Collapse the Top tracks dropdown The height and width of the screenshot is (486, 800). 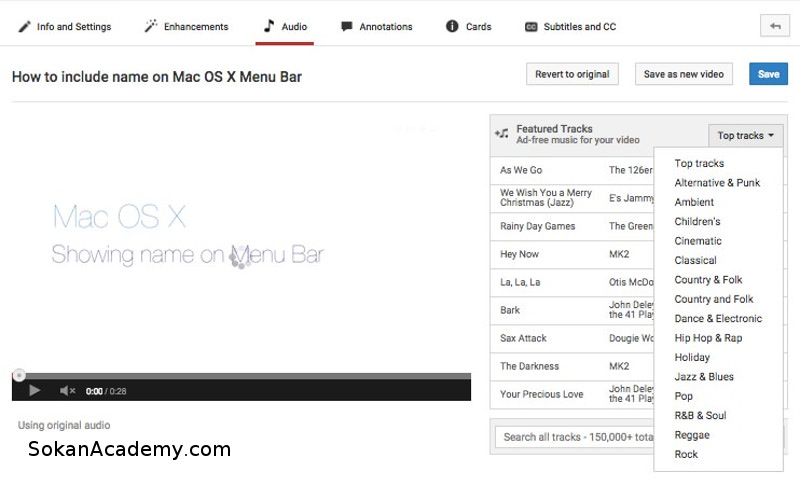746,136
